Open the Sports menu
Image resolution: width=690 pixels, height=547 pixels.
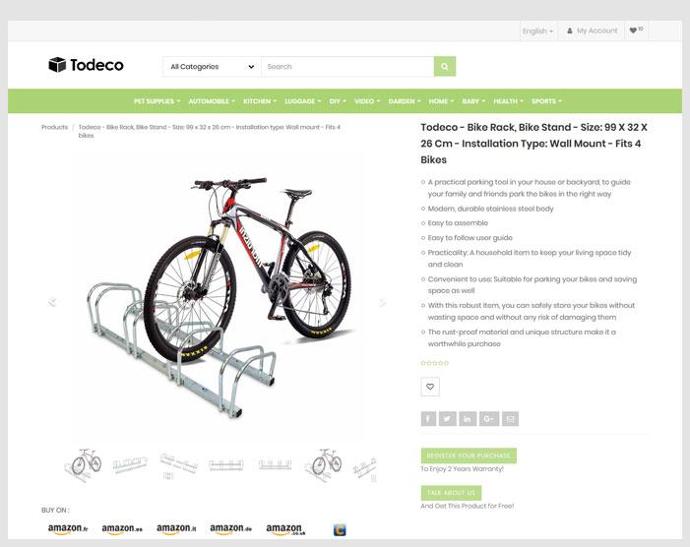tap(547, 101)
